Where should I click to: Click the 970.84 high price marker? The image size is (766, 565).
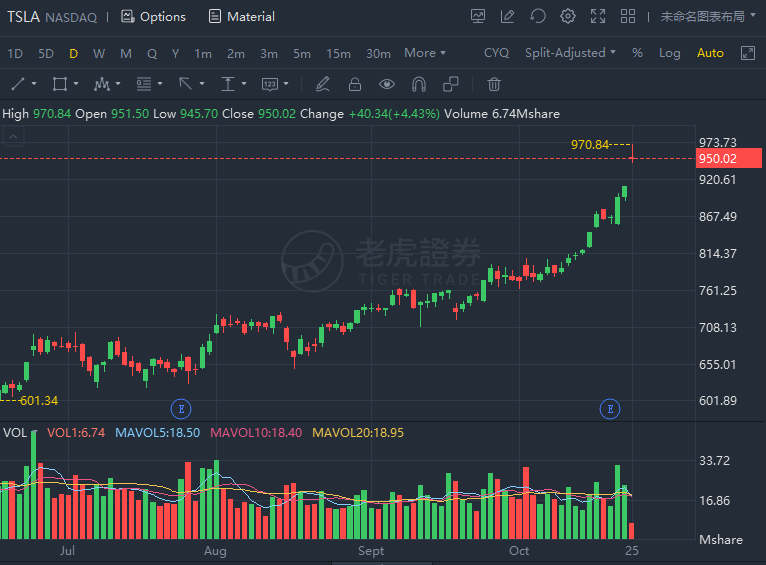tap(590, 145)
